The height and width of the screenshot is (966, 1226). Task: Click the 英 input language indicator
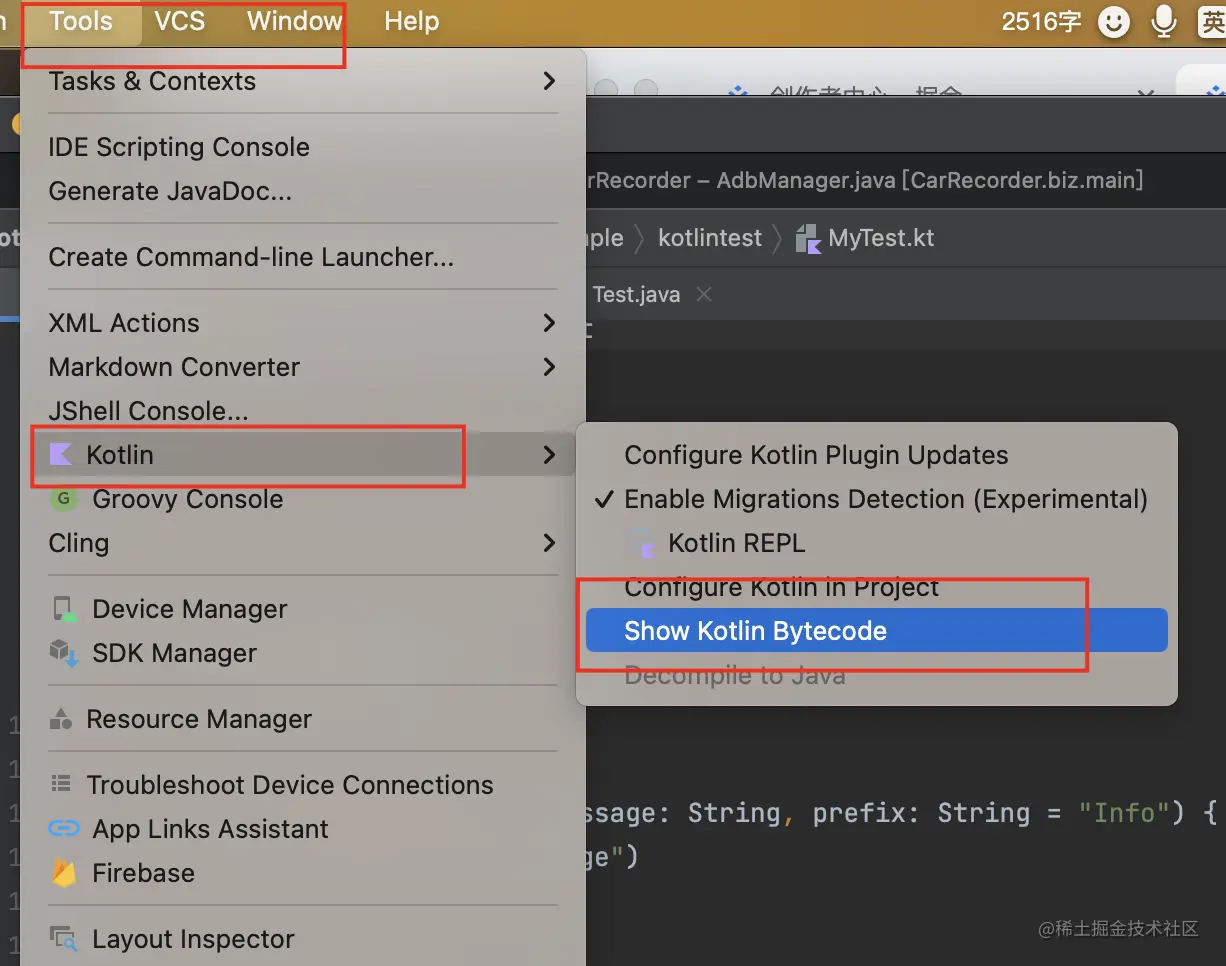(1212, 21)
